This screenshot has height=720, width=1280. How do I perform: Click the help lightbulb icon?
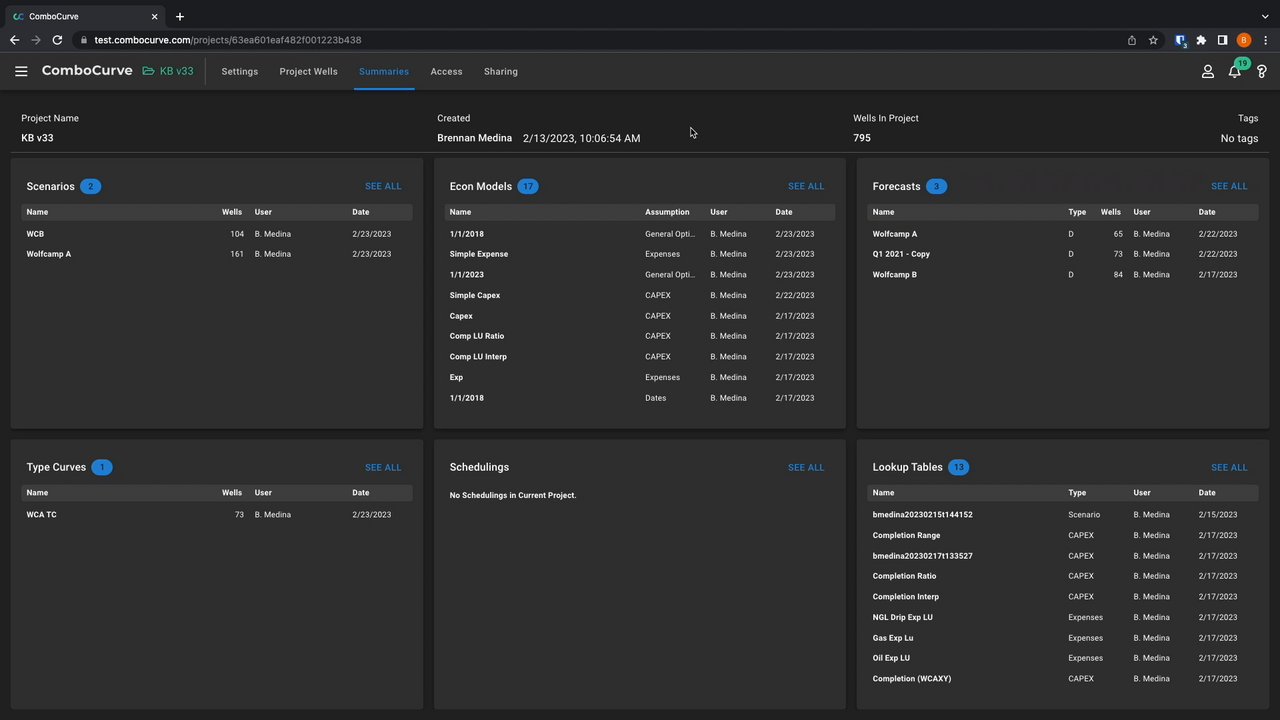(1262, 72)
